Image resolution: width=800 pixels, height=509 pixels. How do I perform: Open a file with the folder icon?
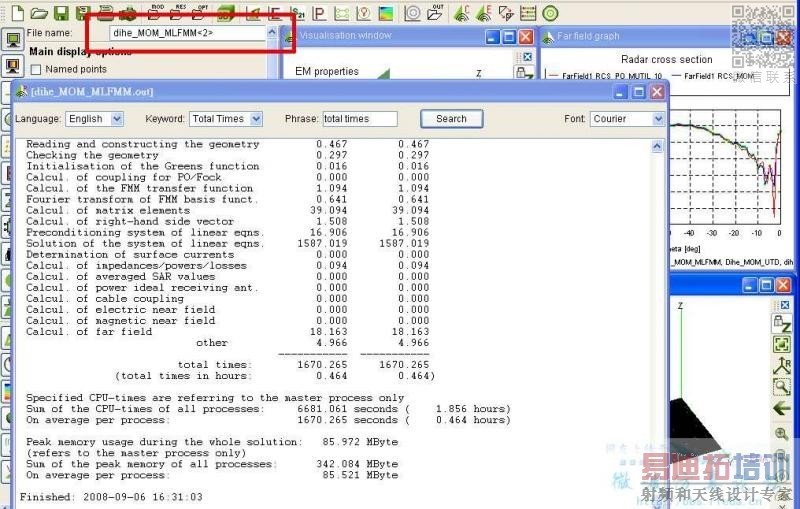[x=39, y=13]
